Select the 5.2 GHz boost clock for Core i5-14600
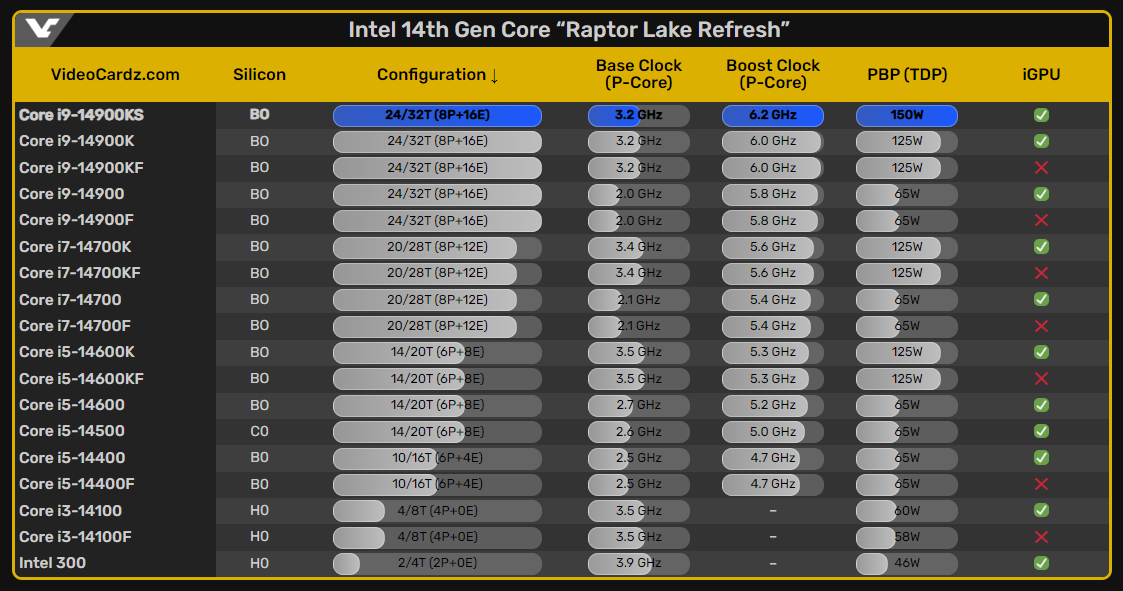The height and width of the screenshot is (591, 1123). [773, 405]
